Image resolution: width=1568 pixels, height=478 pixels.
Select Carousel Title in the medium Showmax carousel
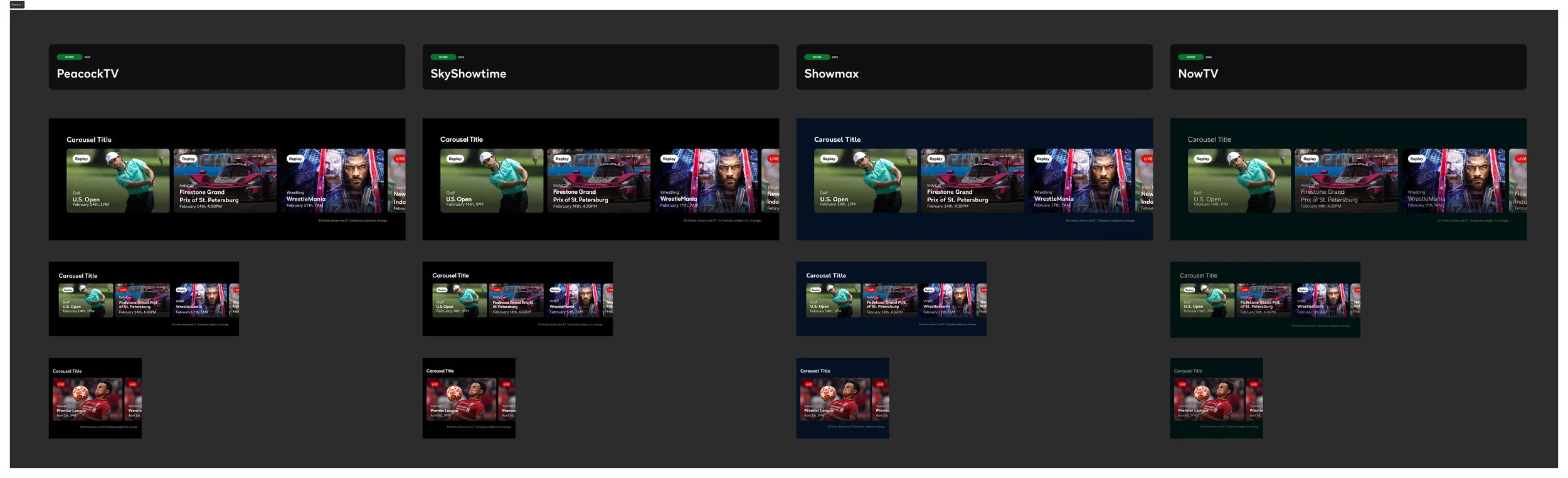826,275
